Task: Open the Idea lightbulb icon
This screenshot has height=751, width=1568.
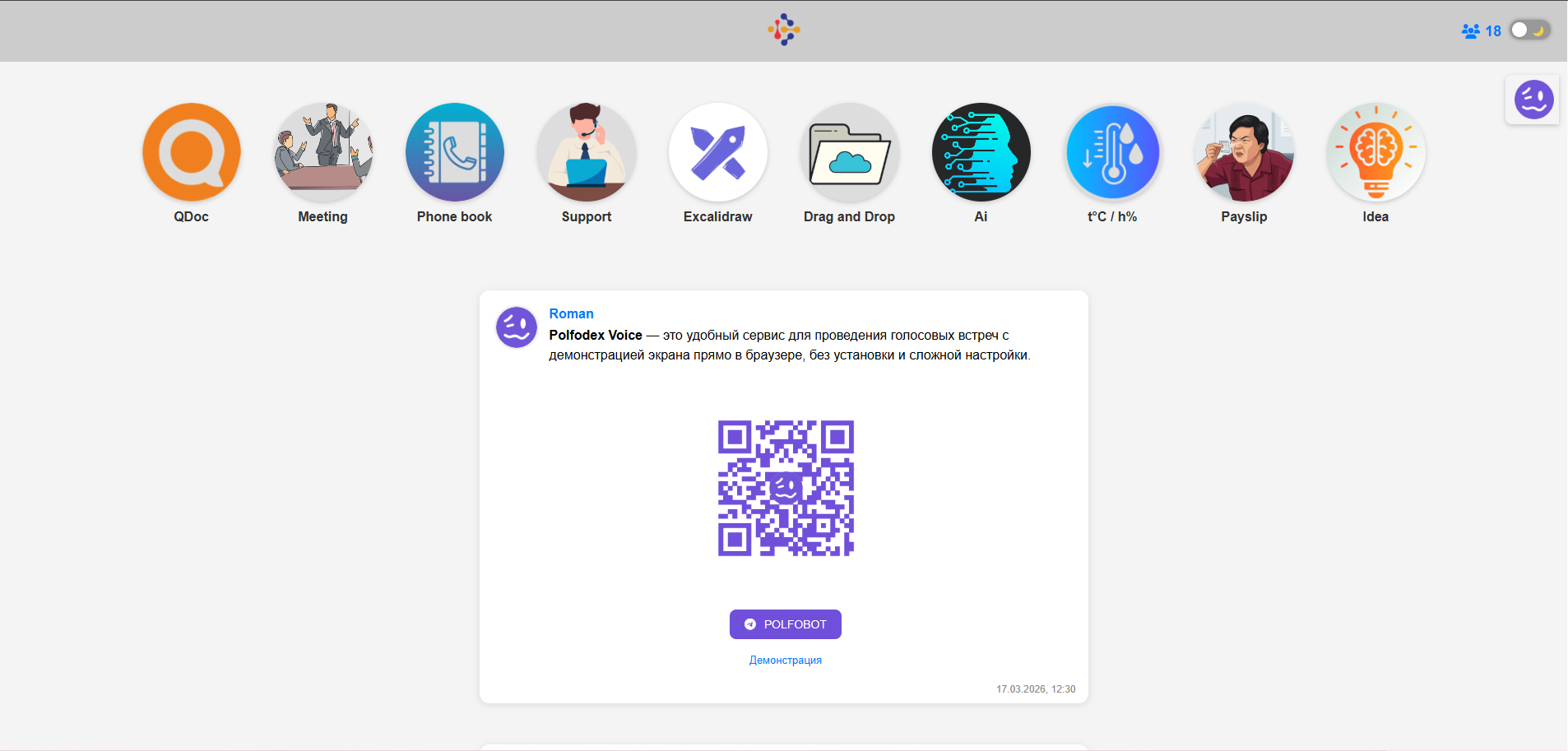Action: point(1376,152)
